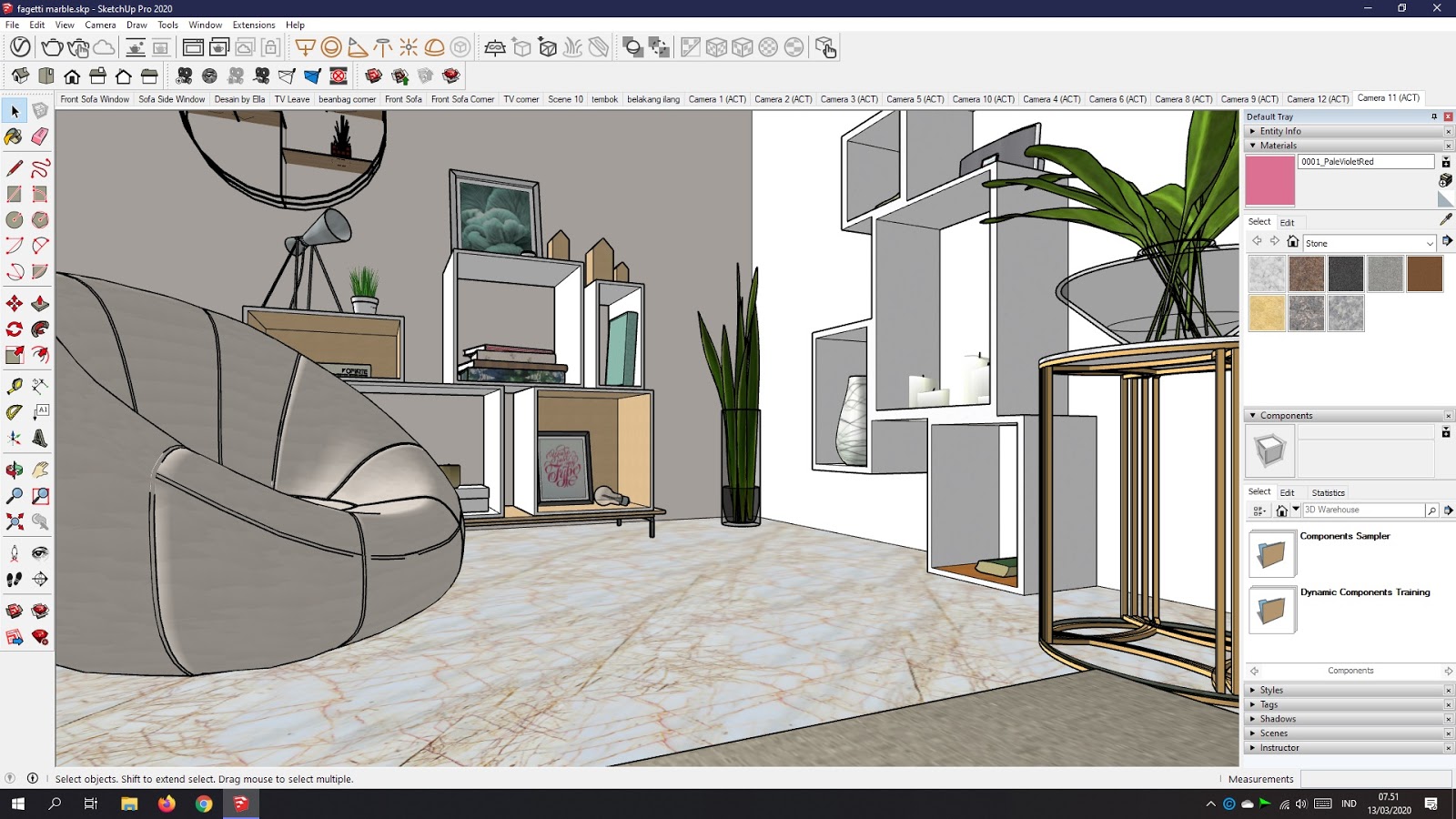1456x819 pixels.
Task: Pick the Move tool
Action: click(15, 303)
